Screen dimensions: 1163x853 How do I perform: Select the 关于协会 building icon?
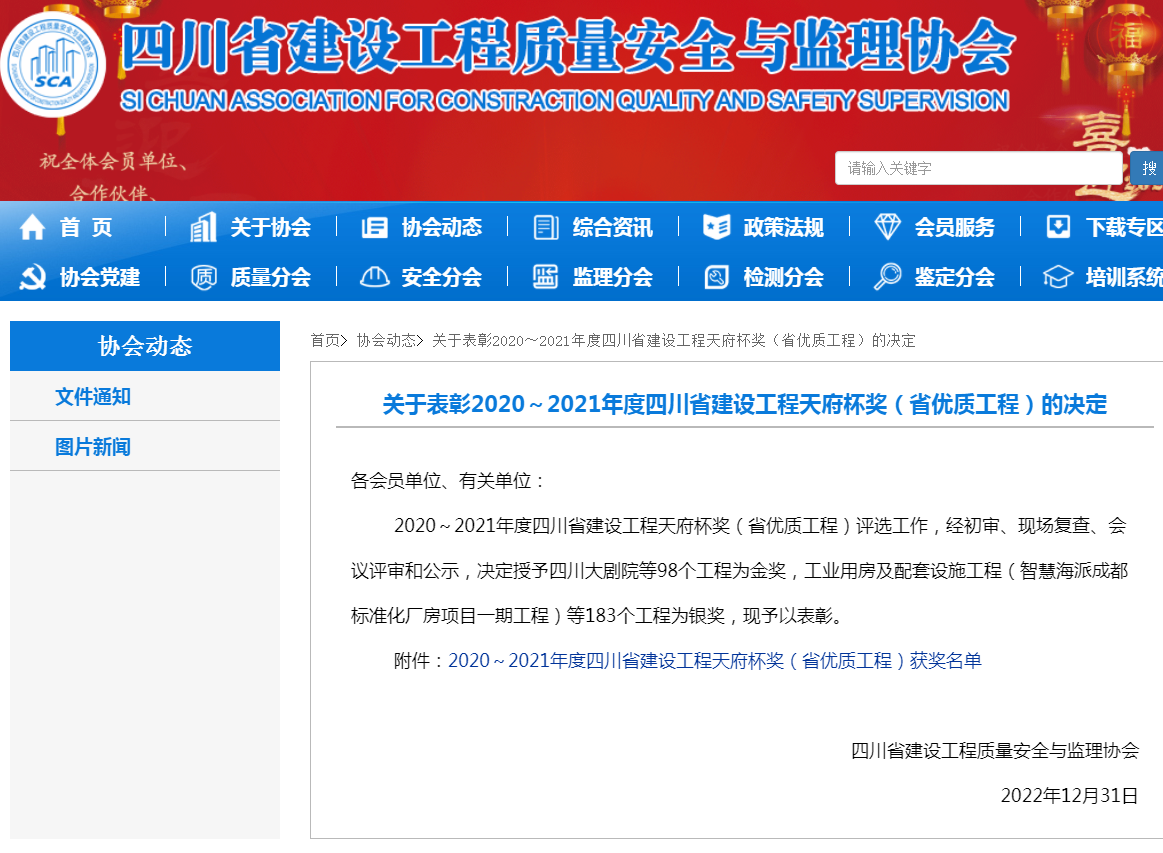203,227
